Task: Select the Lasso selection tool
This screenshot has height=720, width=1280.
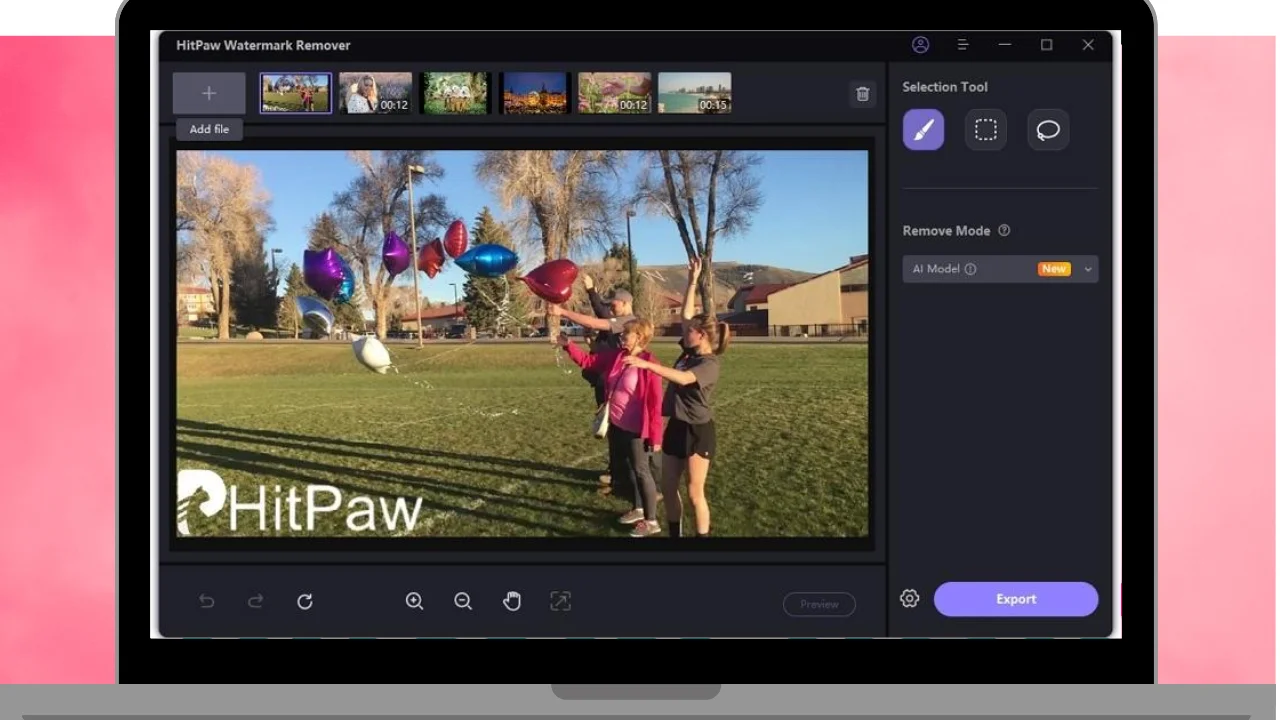Action: 1048,130
